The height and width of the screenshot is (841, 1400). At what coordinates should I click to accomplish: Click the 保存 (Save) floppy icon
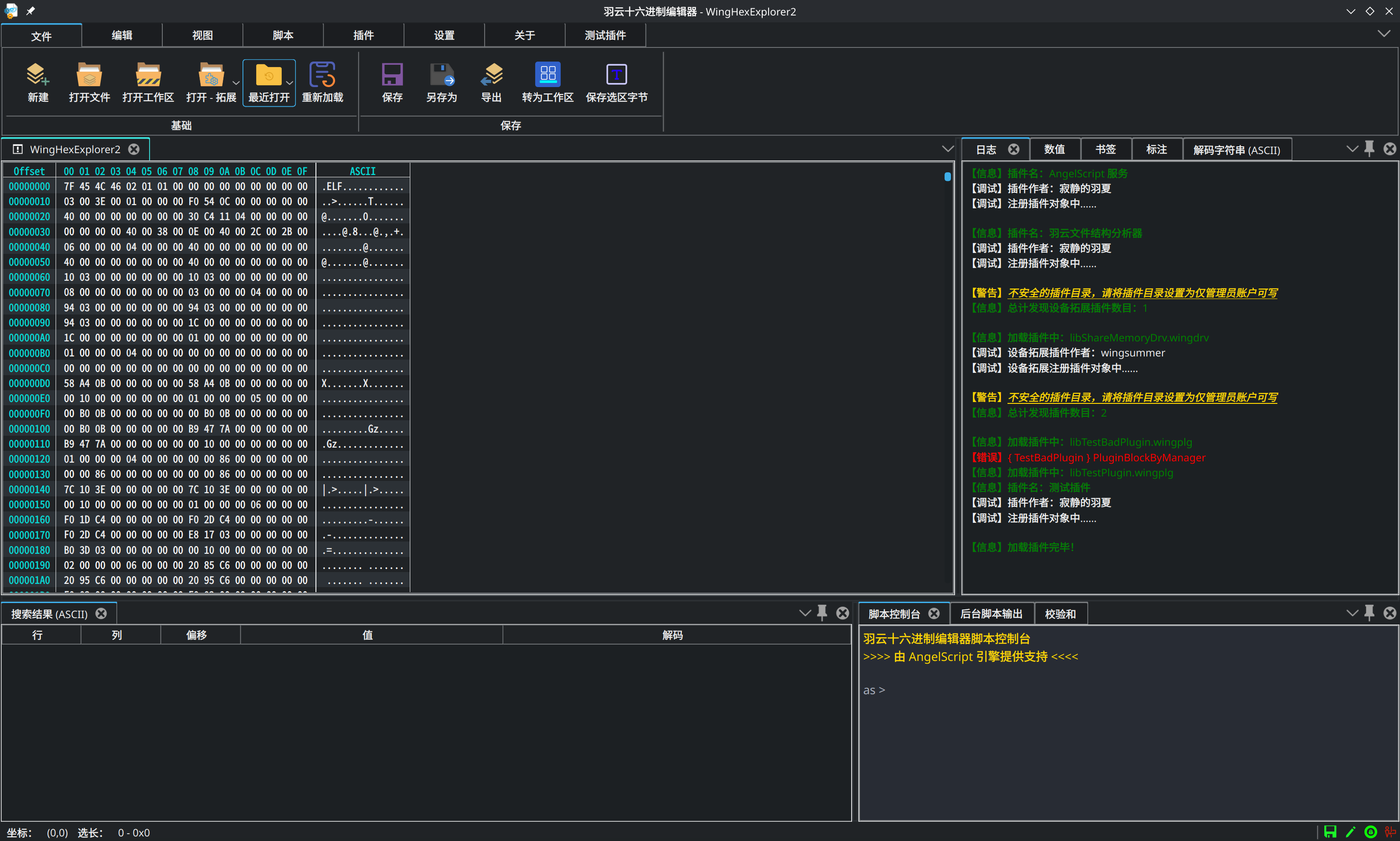click(x=392, y=75)
